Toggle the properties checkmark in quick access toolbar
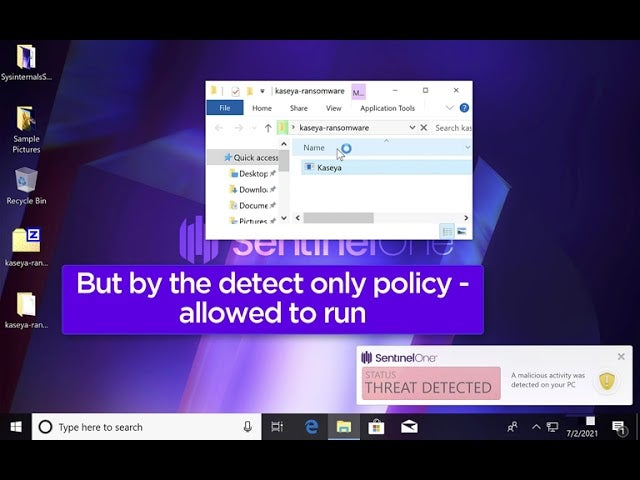Screen dimensions: 640x480 [235, 91]
